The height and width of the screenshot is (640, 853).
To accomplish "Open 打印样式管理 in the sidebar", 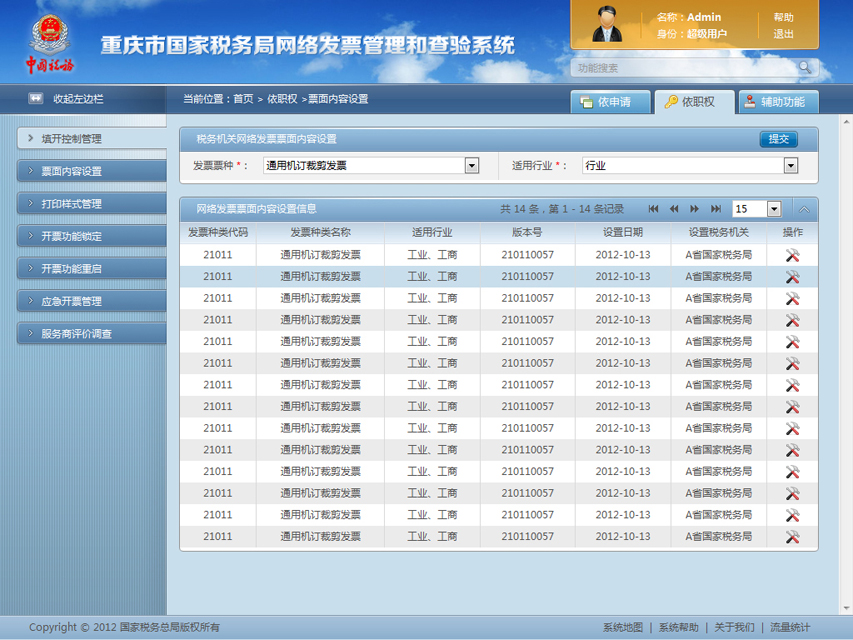I will pos(92,204).
